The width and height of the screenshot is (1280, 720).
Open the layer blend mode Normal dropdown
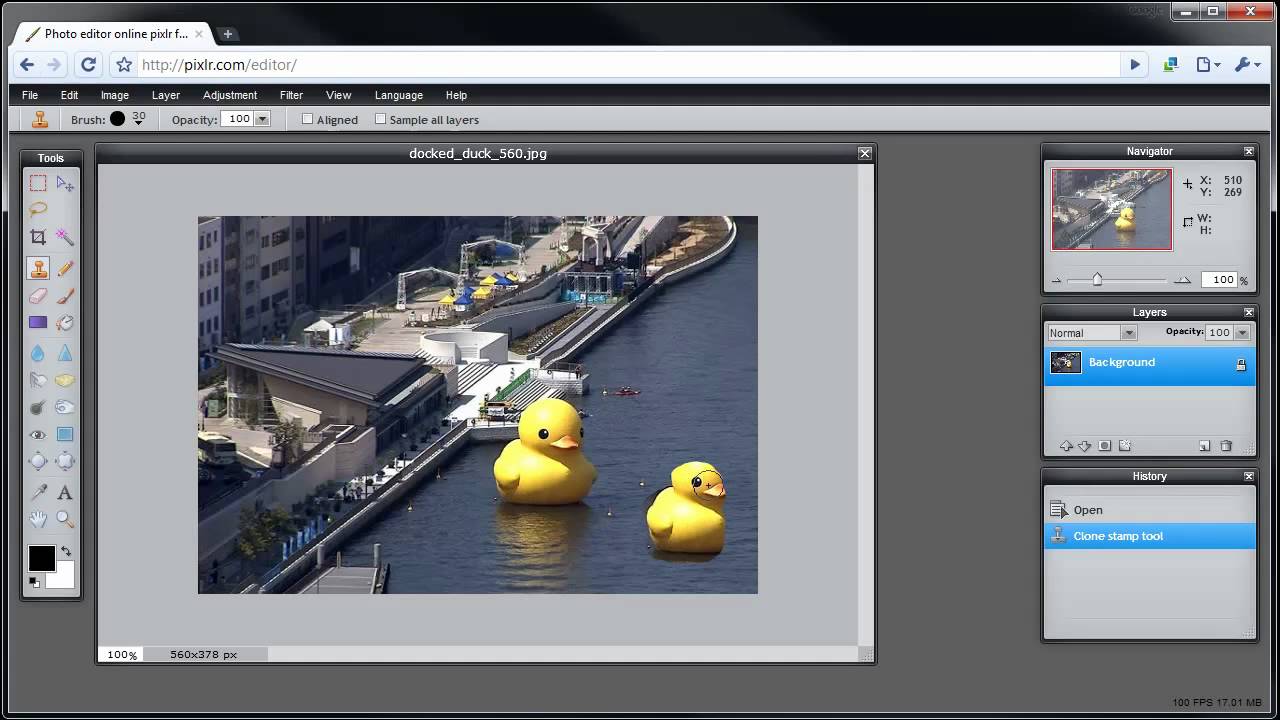[x=1091, y=333]
